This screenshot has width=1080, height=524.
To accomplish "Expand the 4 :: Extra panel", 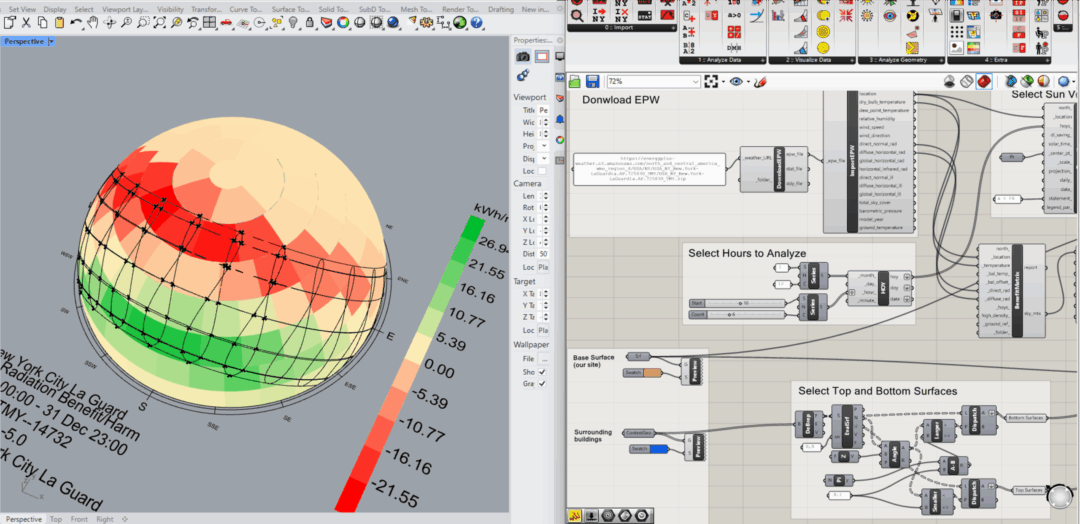I will point(1049,61).
